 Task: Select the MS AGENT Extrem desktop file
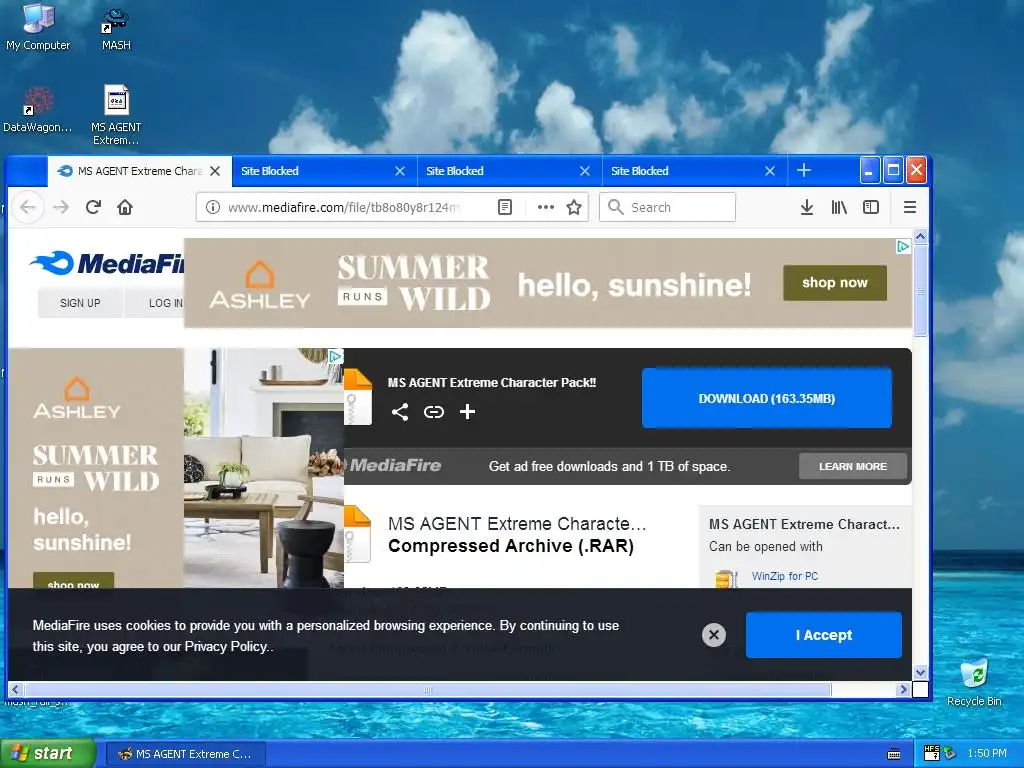[x=116, y=115]
